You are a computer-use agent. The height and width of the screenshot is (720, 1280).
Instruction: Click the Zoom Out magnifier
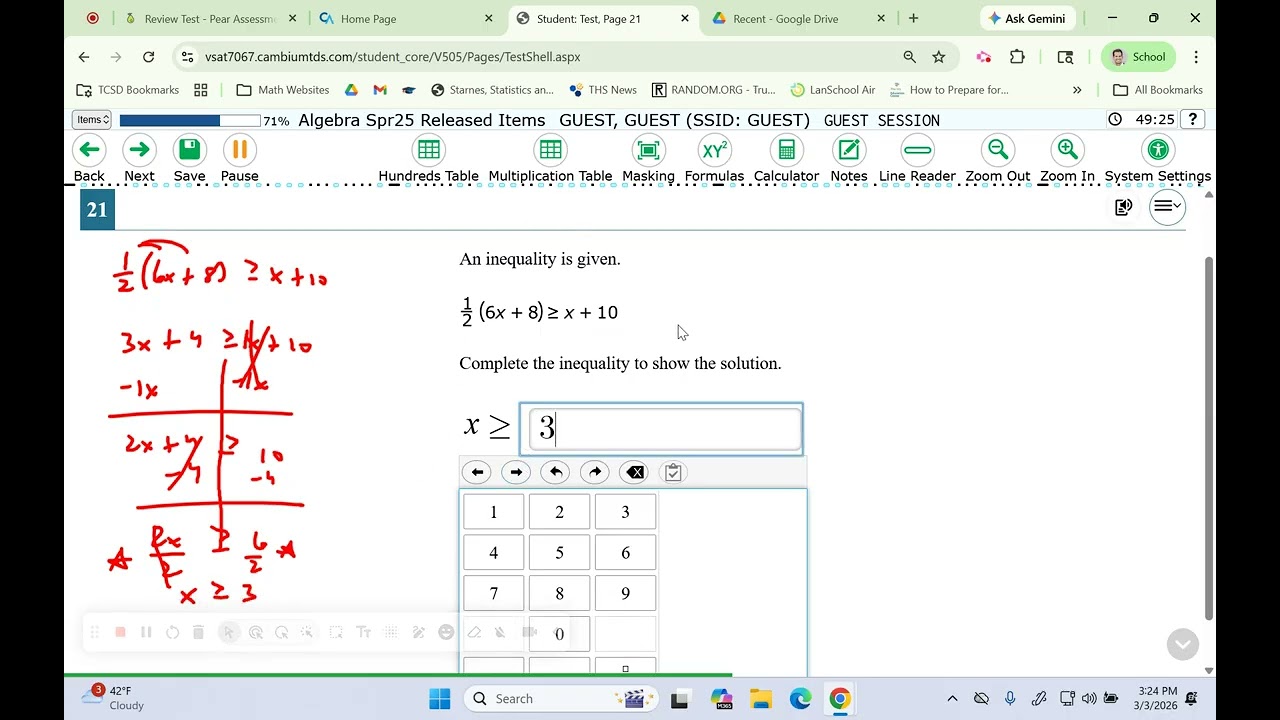coord(998,159)
